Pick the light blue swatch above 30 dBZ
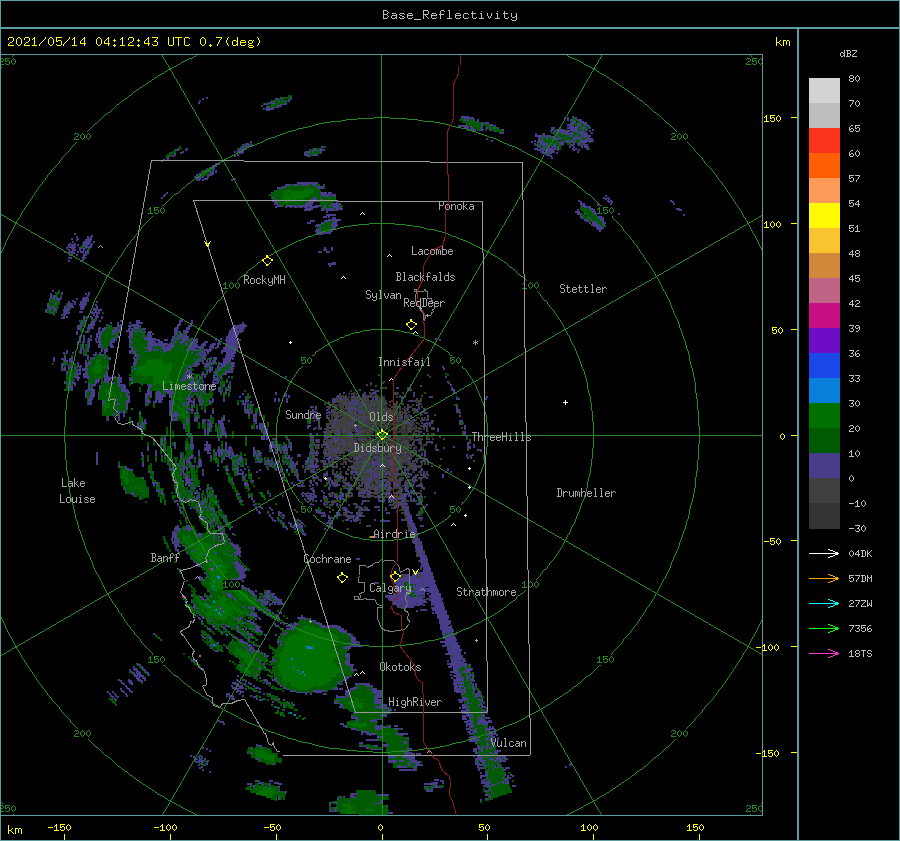Screen dimensions: 900x841 pyautogui.click(x=824, y=391)
